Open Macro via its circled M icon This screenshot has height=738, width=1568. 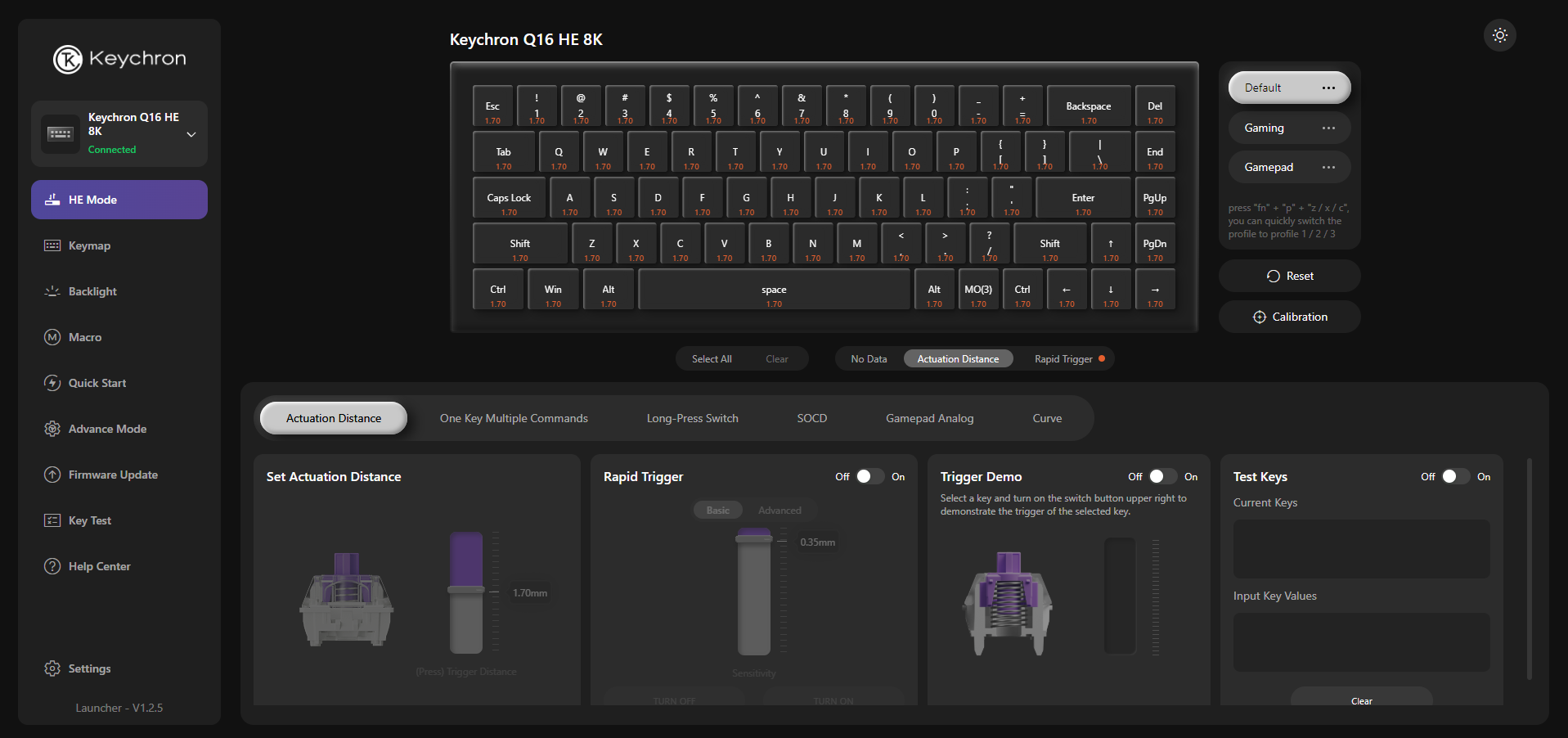52,337
